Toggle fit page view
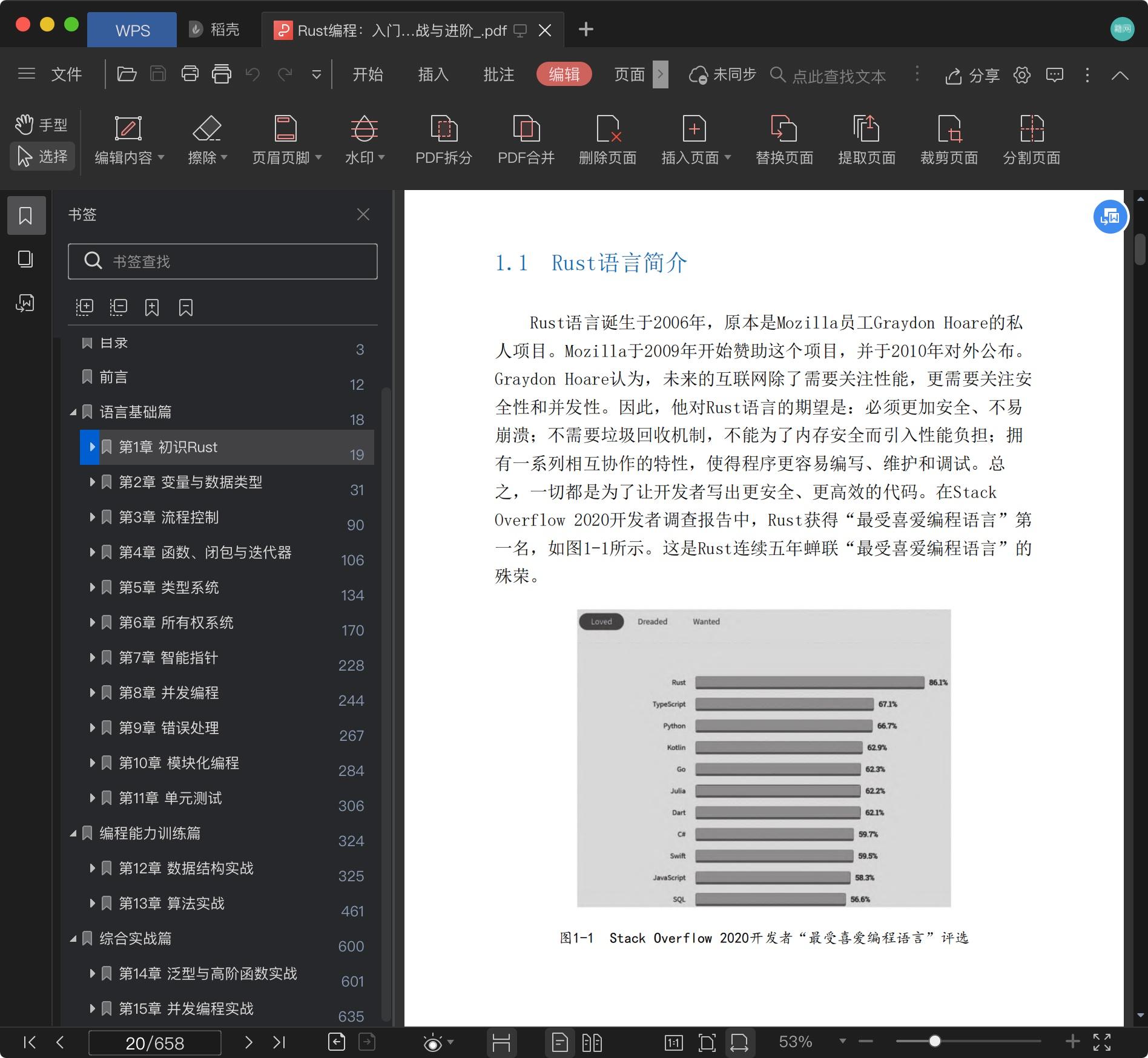The width and height of the screenshot is (1148, 1058). [x=707, y=1042]
